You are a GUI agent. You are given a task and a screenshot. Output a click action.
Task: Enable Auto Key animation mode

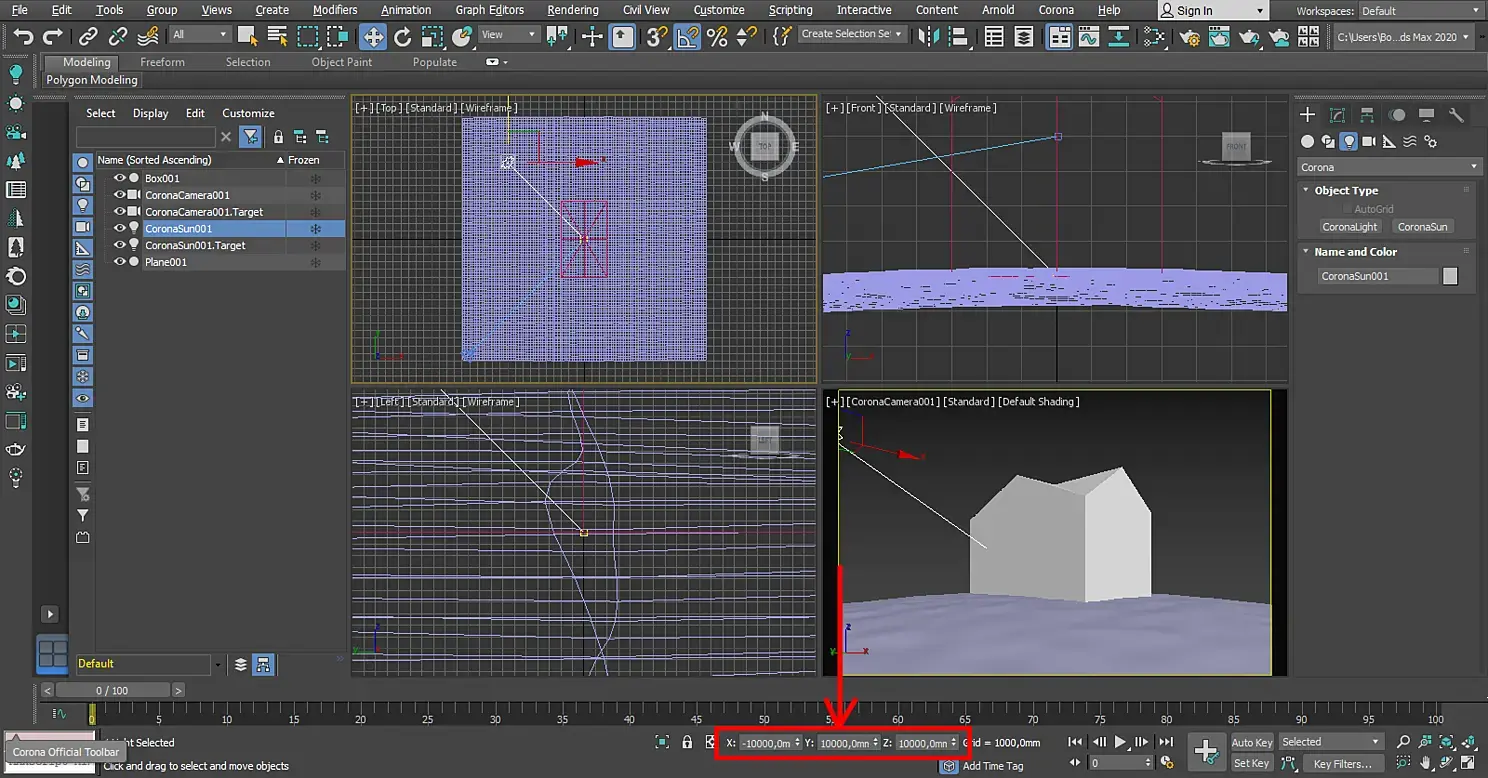pos(1251,742)
